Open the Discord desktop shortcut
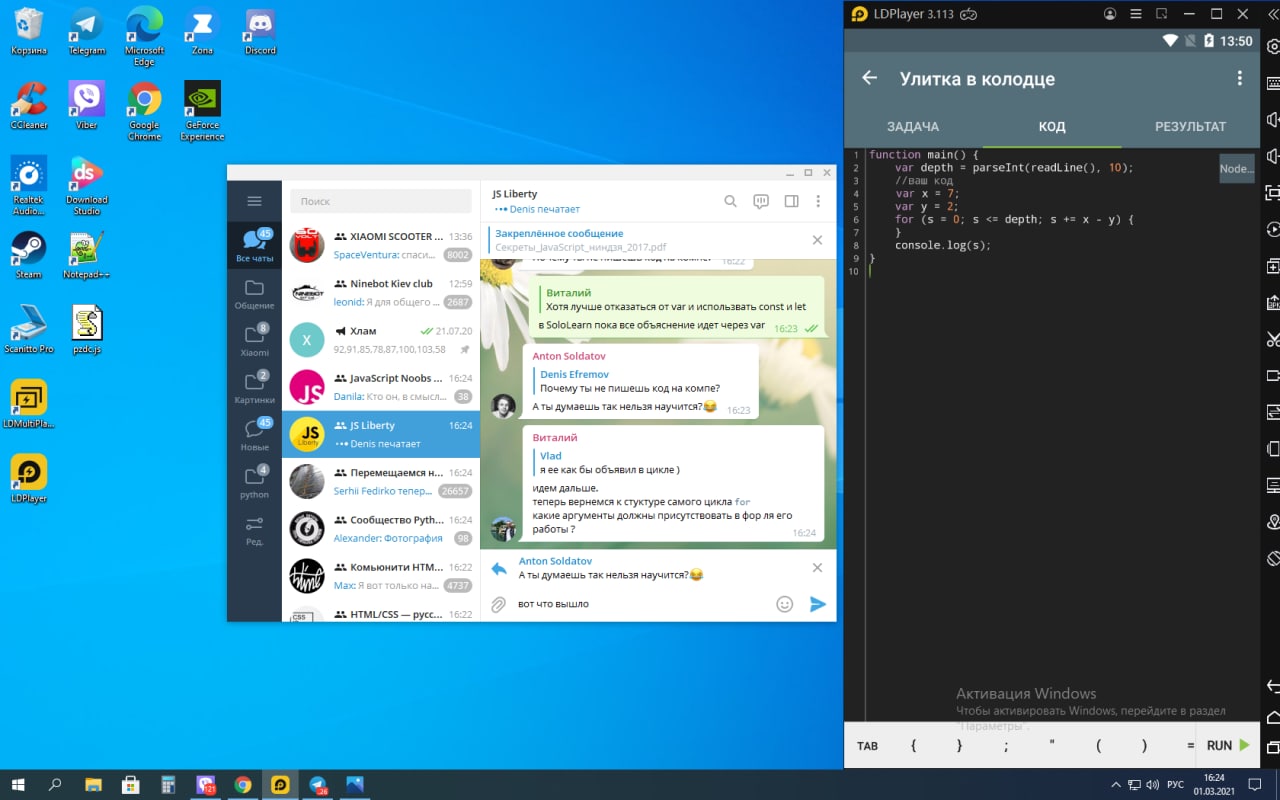 260,32
